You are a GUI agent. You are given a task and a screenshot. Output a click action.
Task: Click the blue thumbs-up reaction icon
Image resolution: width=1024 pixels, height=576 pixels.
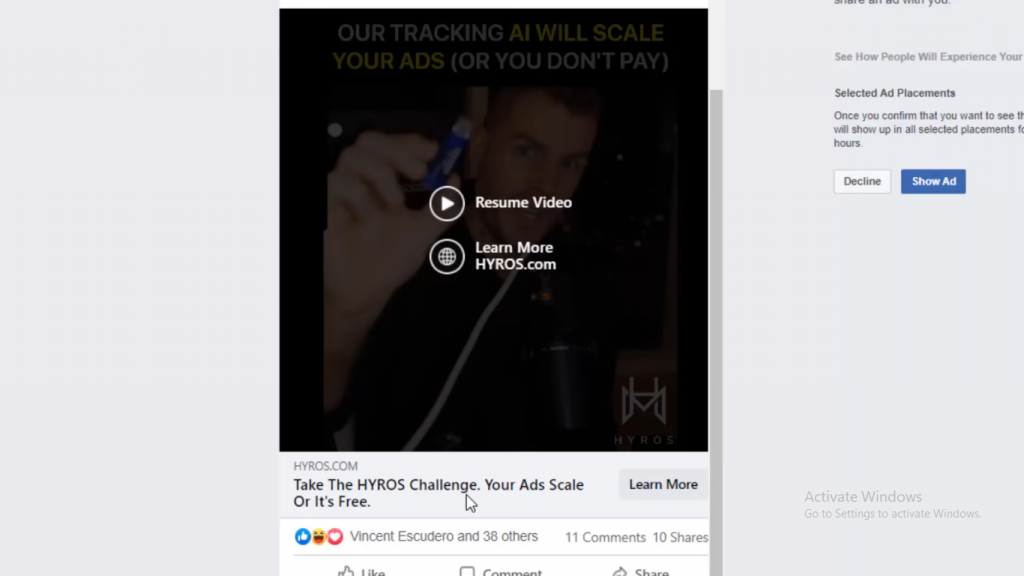tap(302, 536)
